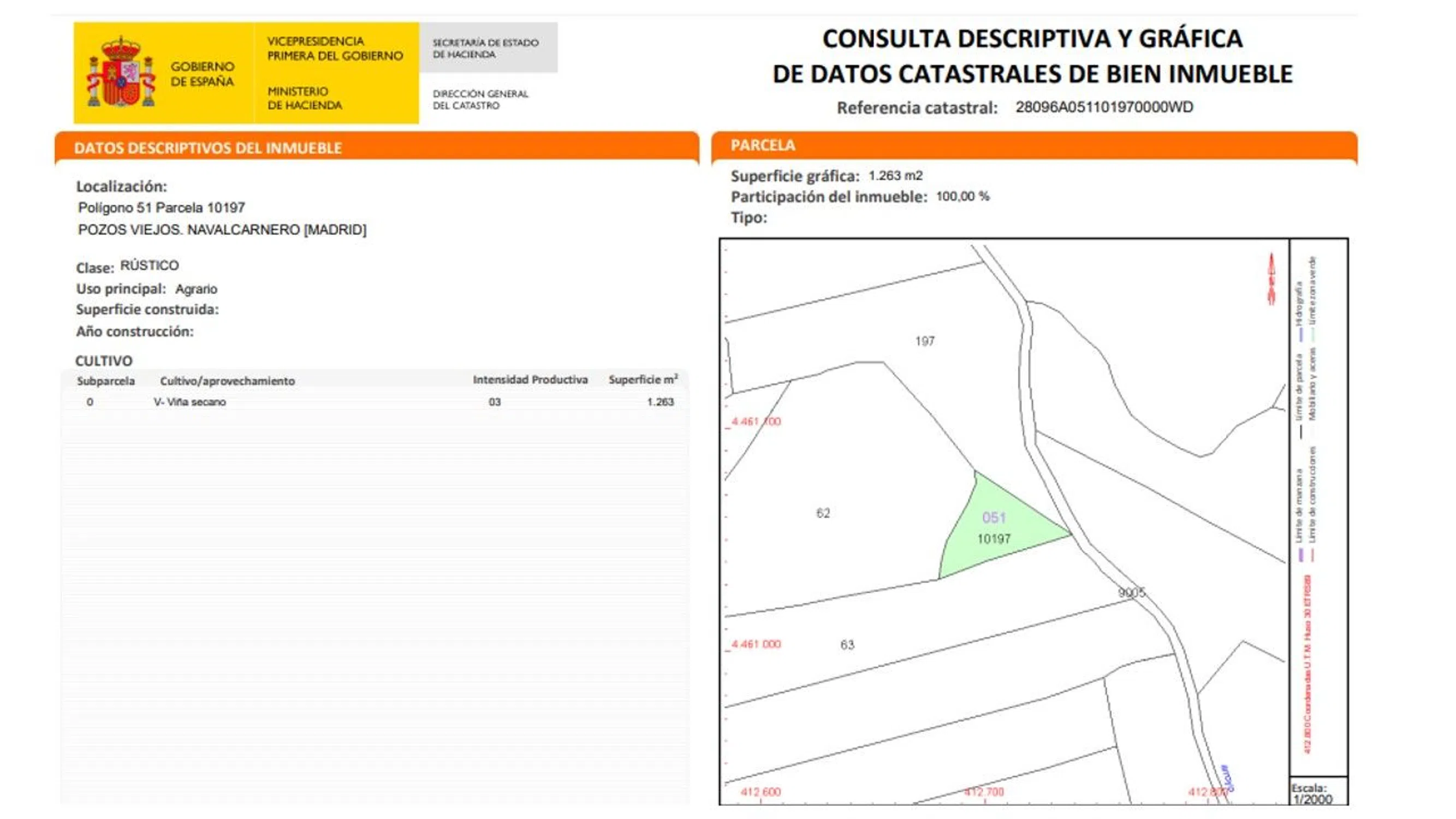The width and height of the screenshot is (1456, 819).
Task: Click 'MINISTERIO DE HACIENDA' in header
Action: tap(305, 98)
